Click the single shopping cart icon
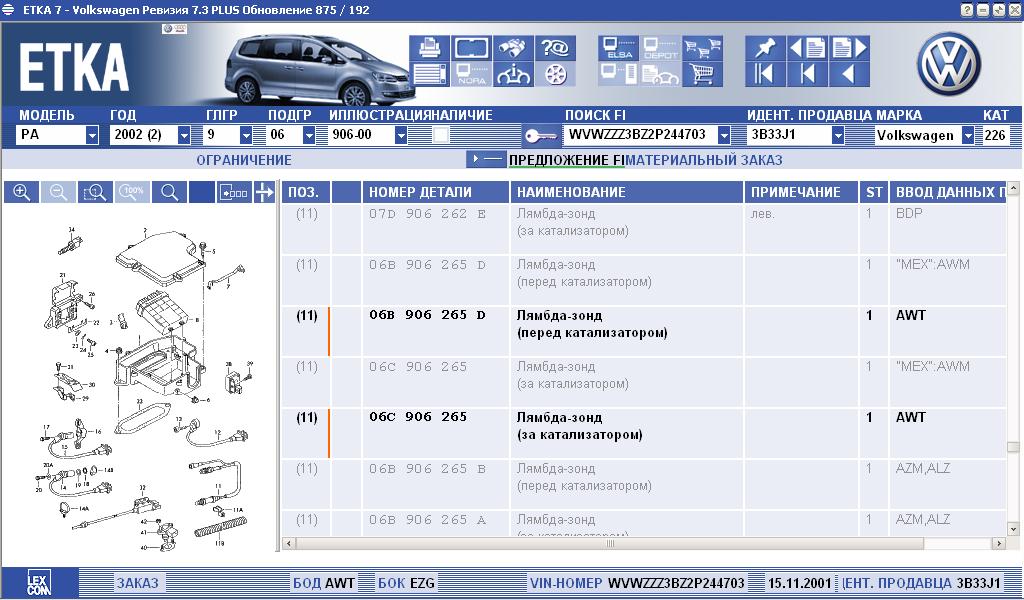Image resolution: width=1024 pixels, height=600 pixels. (x=702, y=74)
